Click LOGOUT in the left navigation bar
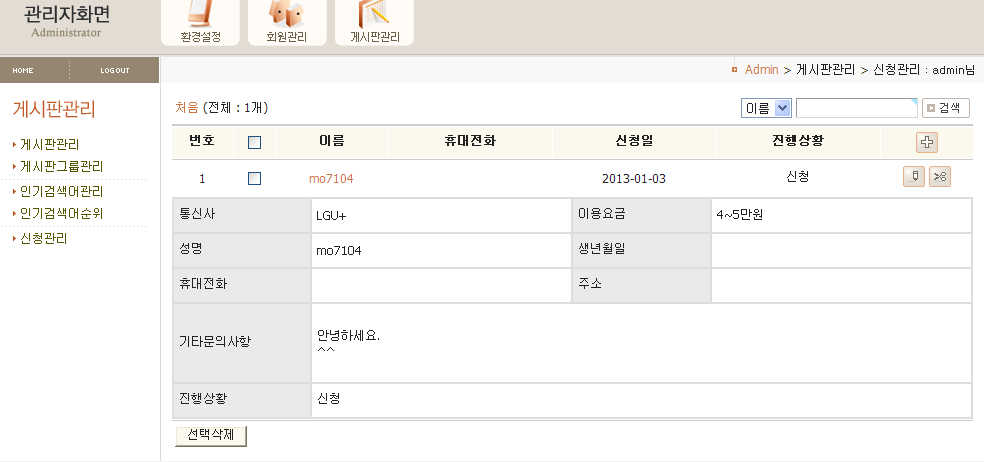The image size is (1002, 462). click(114, 70)
